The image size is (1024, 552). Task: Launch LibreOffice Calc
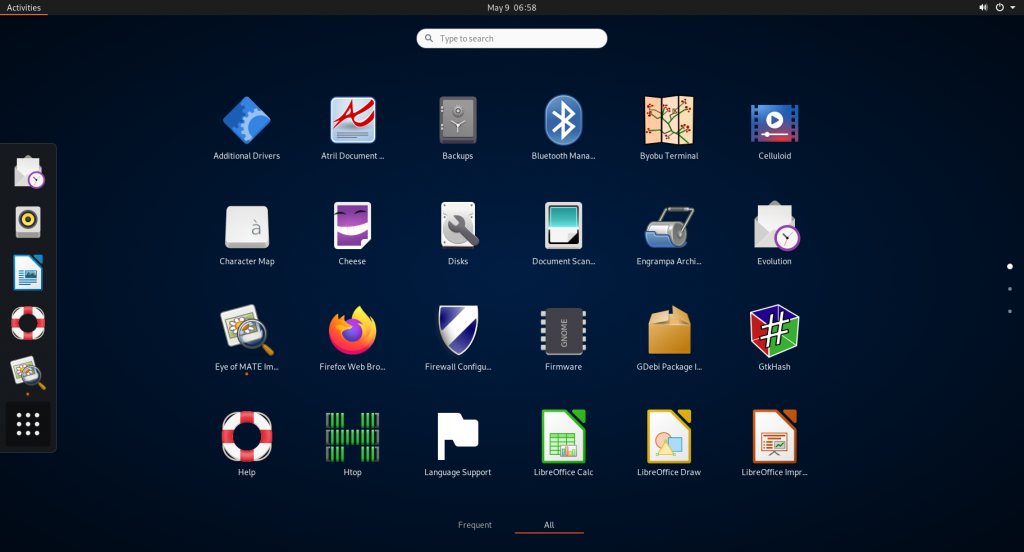click(x=563, y=444)
